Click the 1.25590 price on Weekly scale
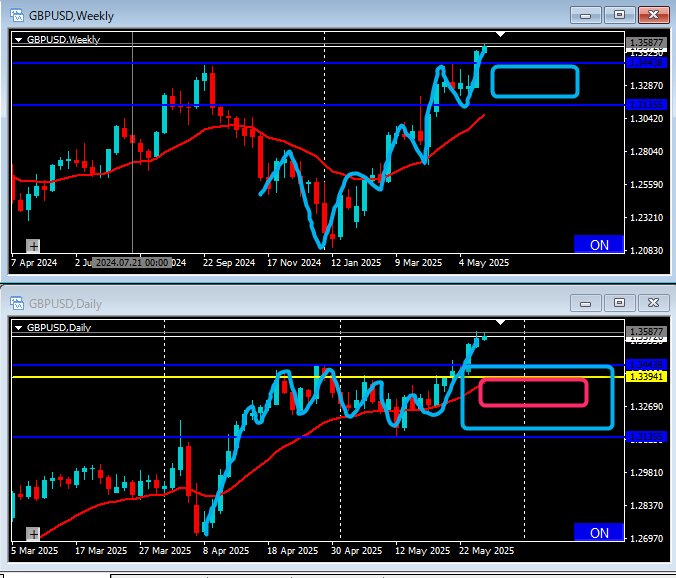 [x=646, y=184]
